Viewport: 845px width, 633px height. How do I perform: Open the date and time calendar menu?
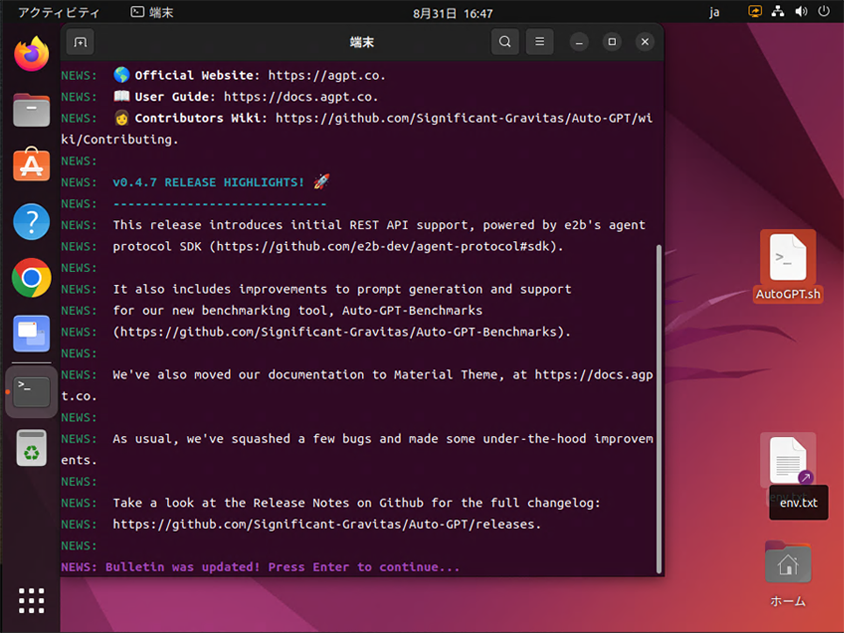coord(453,13)
